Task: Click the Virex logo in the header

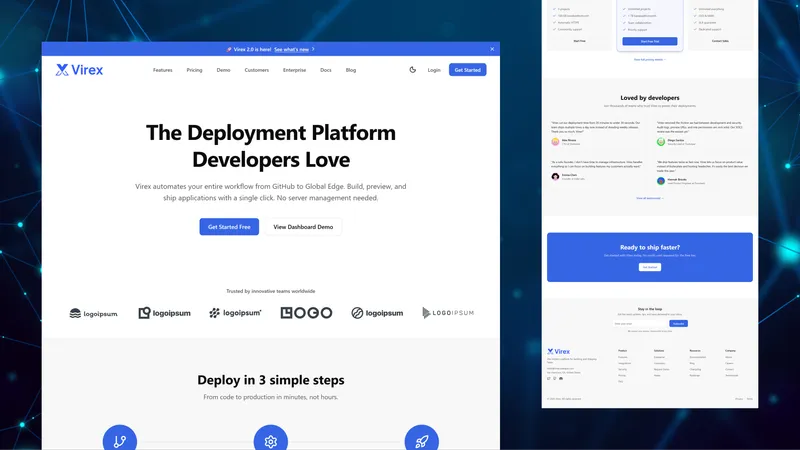Action: [79, 70]
